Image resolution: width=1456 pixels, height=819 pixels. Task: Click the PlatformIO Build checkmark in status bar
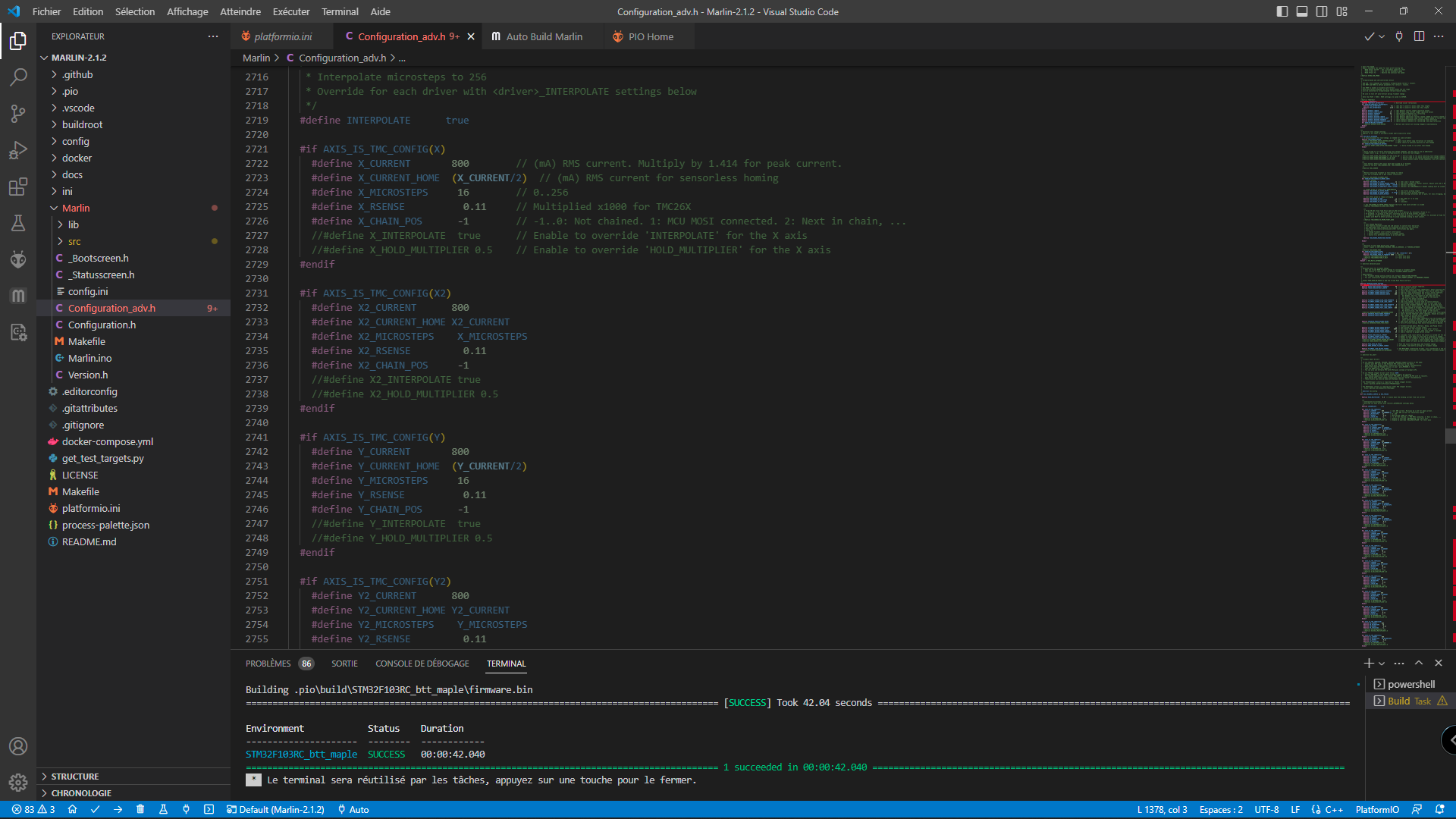[x=95, y=810]
